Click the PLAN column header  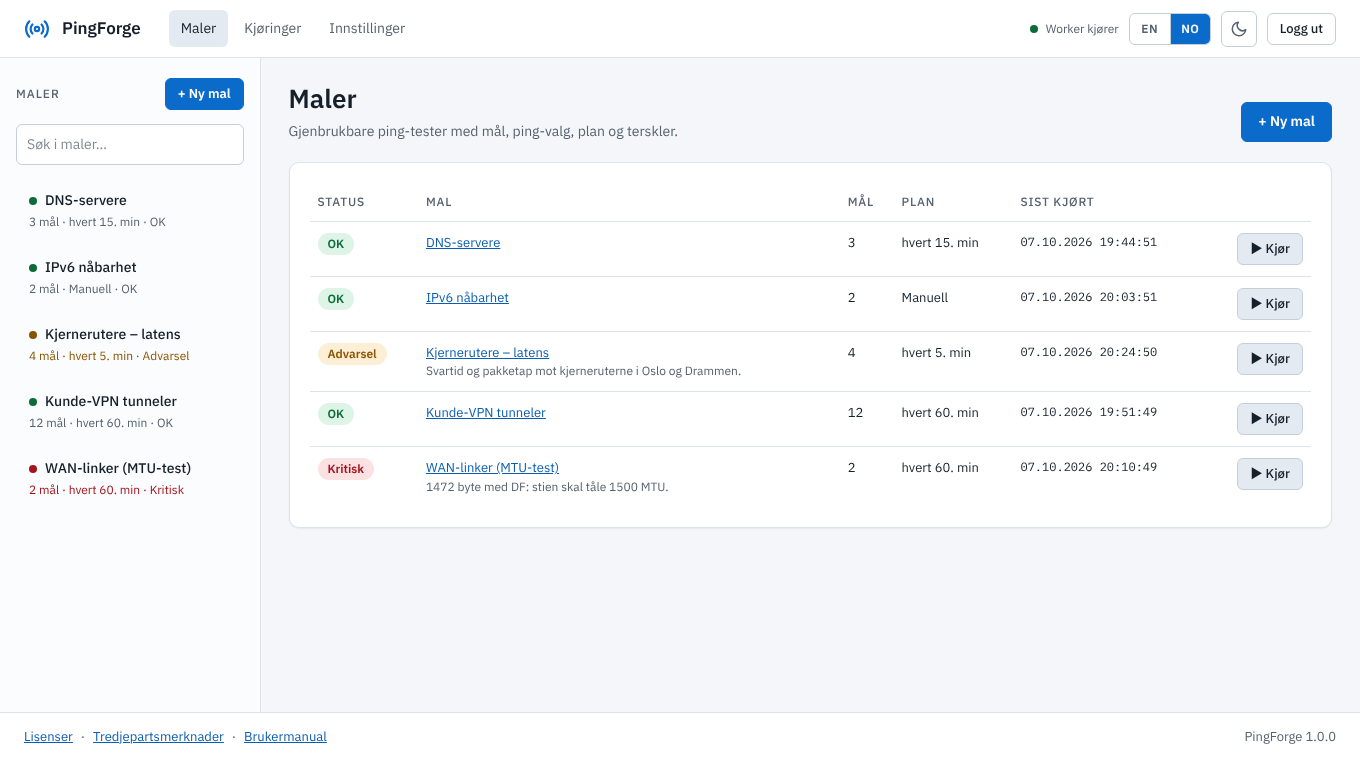click(918, 202)
